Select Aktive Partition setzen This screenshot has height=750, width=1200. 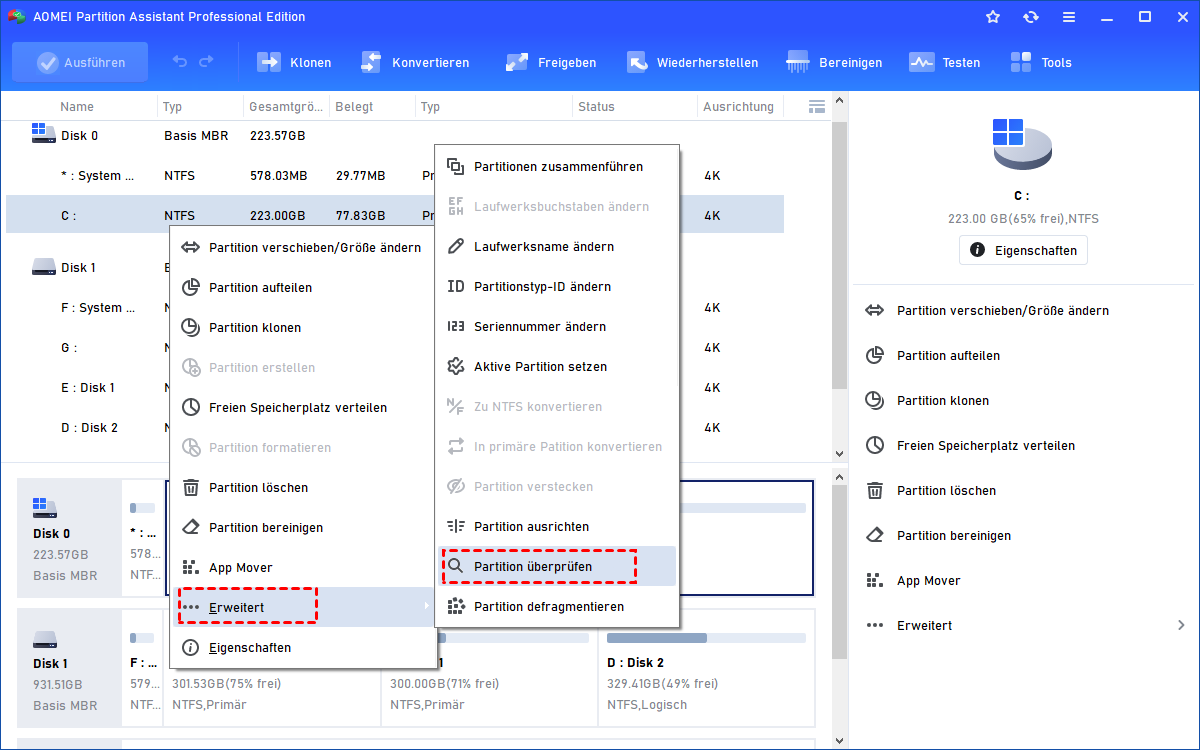557,367
